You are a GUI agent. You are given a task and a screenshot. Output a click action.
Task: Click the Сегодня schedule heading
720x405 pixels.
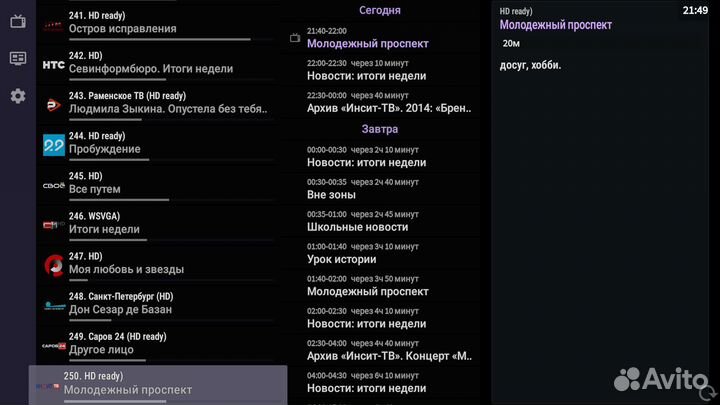(380, 10)
